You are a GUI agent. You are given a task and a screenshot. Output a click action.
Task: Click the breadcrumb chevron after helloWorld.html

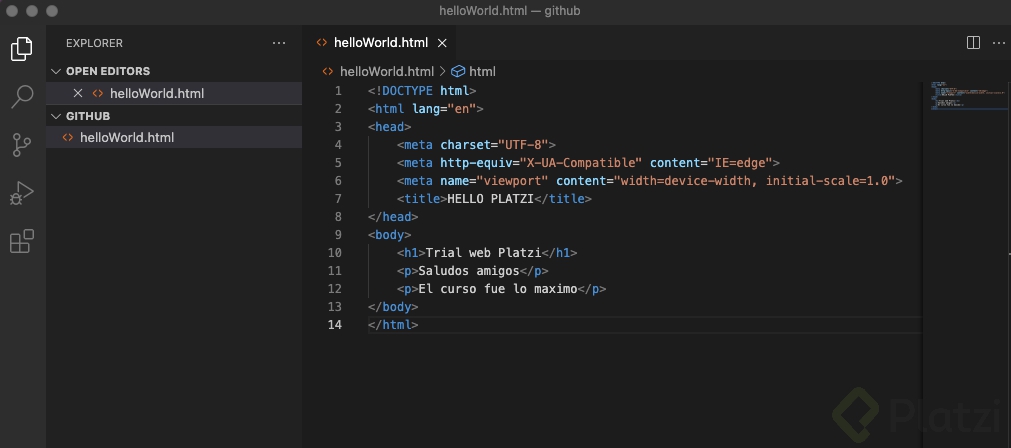click(x=442, y=71)
